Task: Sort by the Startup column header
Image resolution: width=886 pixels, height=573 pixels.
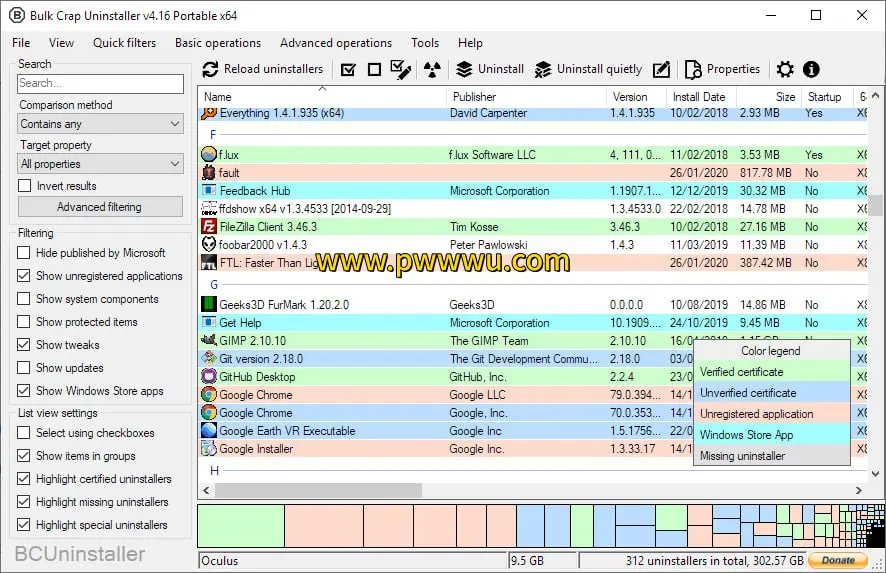Action: coord(827,97)
